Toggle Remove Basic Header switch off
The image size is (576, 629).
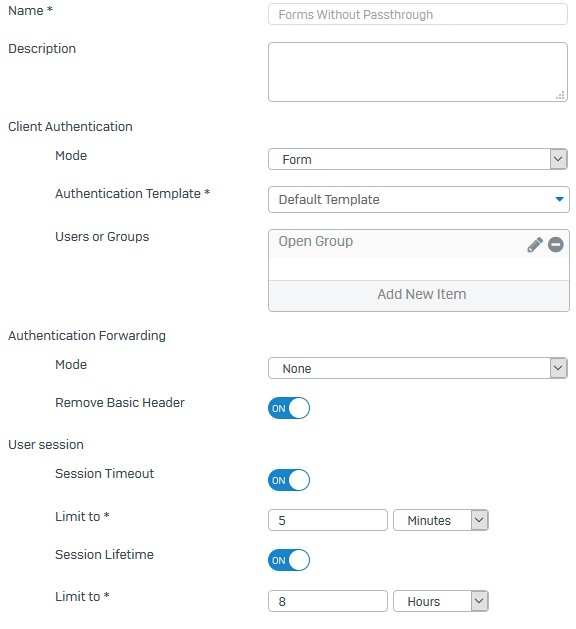click(289, 408)
